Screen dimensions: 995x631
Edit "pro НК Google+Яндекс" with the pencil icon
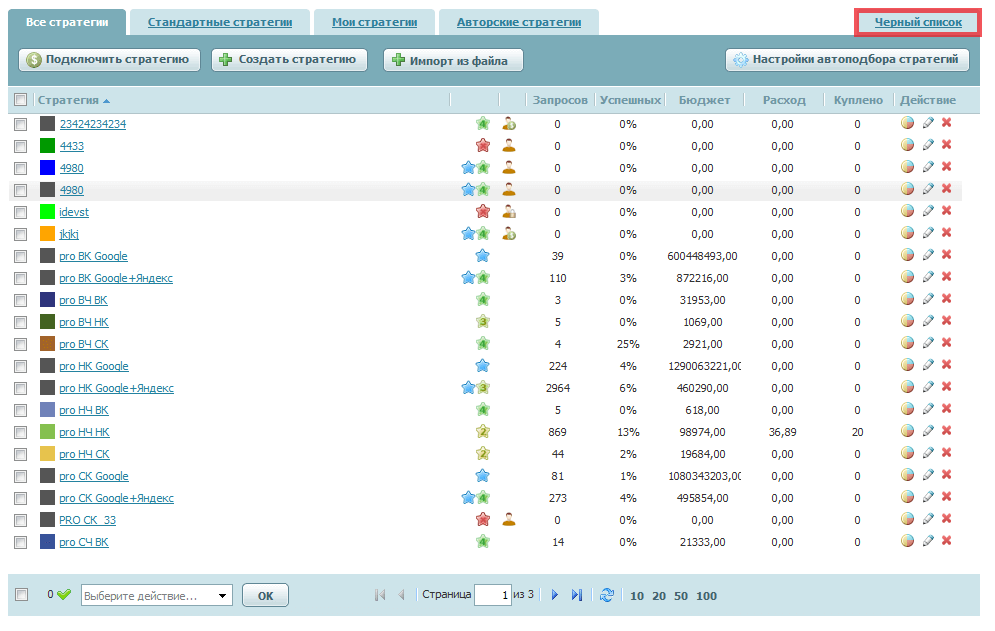click(x=928, y=387)
